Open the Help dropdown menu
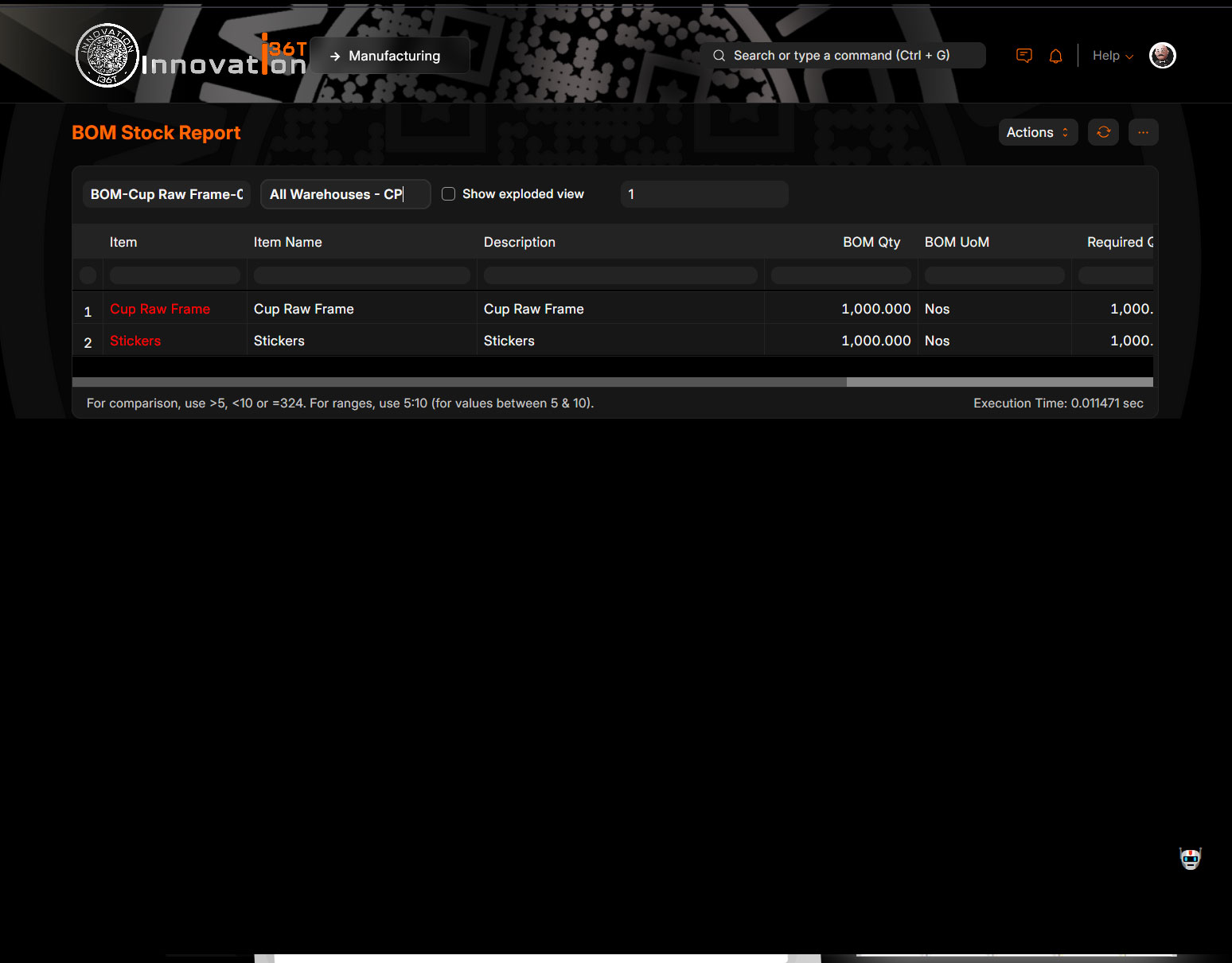The width and height of the screenshot is (1232, 963). tap(1112, 56)
